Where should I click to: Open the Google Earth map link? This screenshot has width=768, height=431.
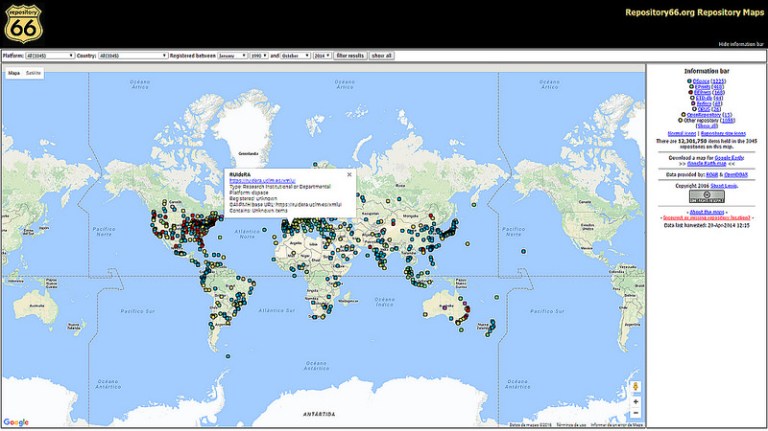[707, 164]
